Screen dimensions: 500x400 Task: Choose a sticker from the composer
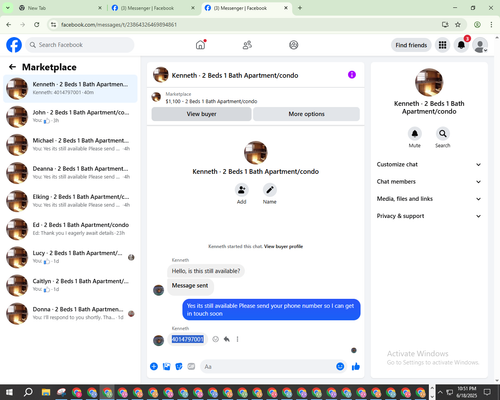click(x=179, y=367)
